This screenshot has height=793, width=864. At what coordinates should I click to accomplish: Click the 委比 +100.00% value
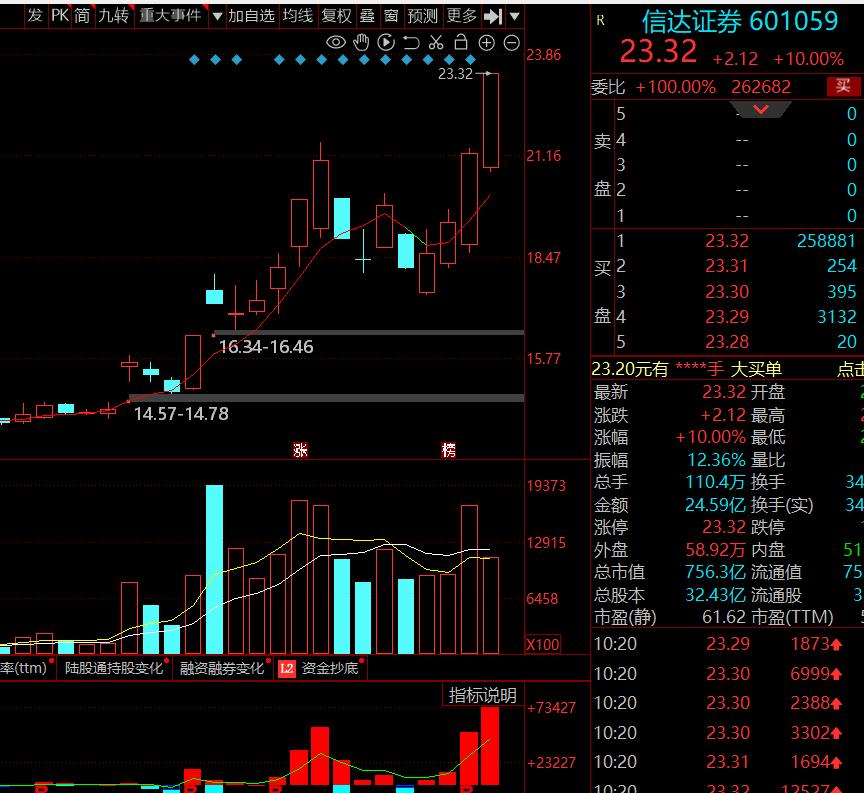[x=676, y=87]
